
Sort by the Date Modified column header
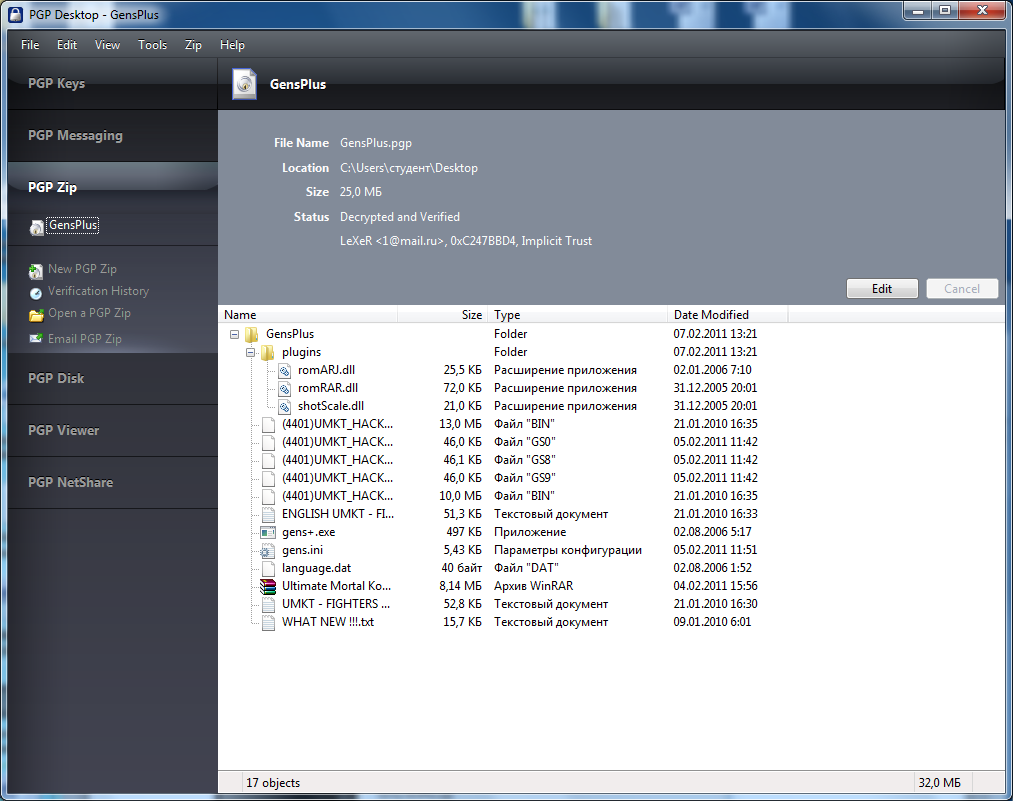(727, 315)
